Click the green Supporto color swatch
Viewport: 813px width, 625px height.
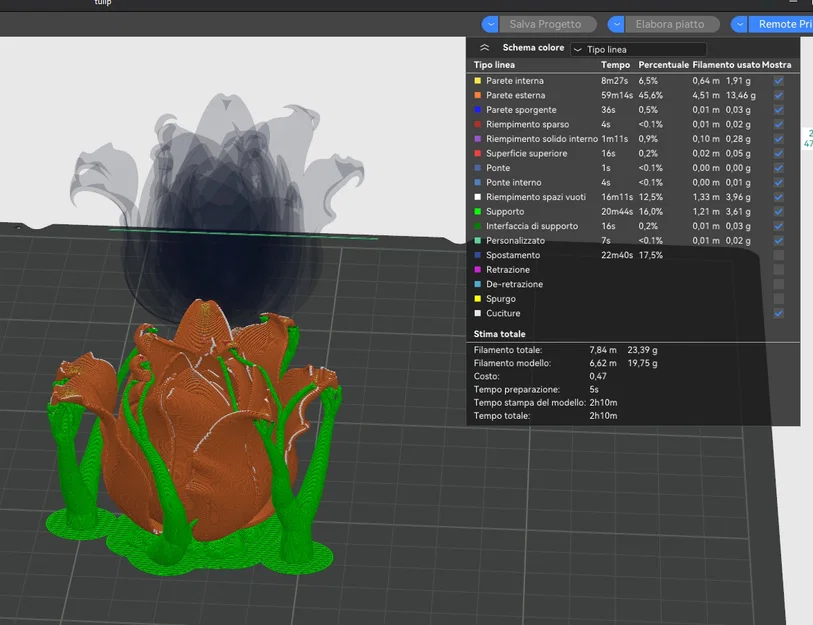478,212
